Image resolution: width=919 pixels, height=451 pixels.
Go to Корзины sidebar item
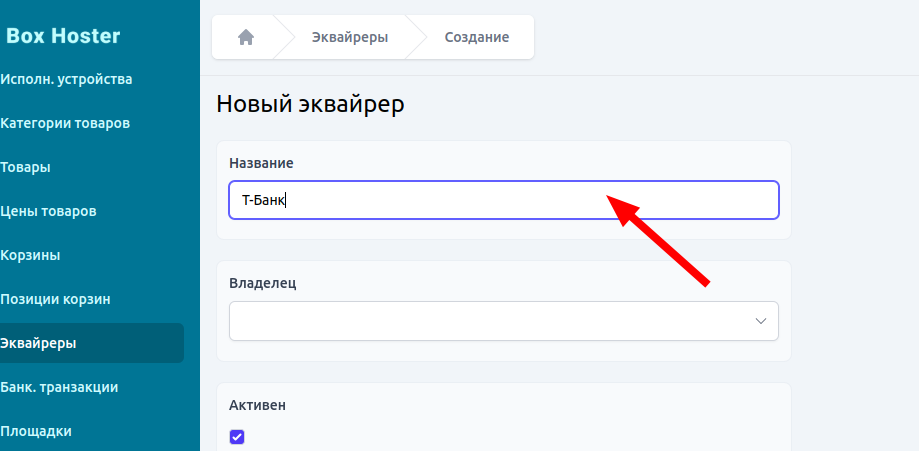click(x=30, y=255)
